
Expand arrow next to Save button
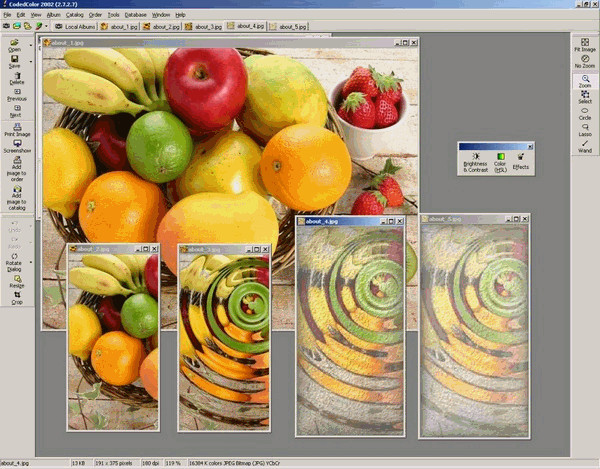(31, 62)
